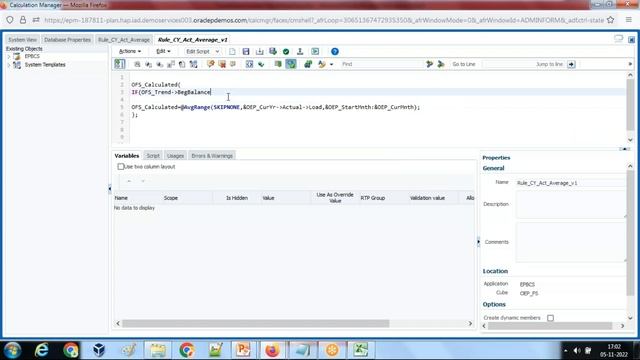Toggle the line numbers icon in script toolbar
The image size is (640, 360).
coord(120,64)
